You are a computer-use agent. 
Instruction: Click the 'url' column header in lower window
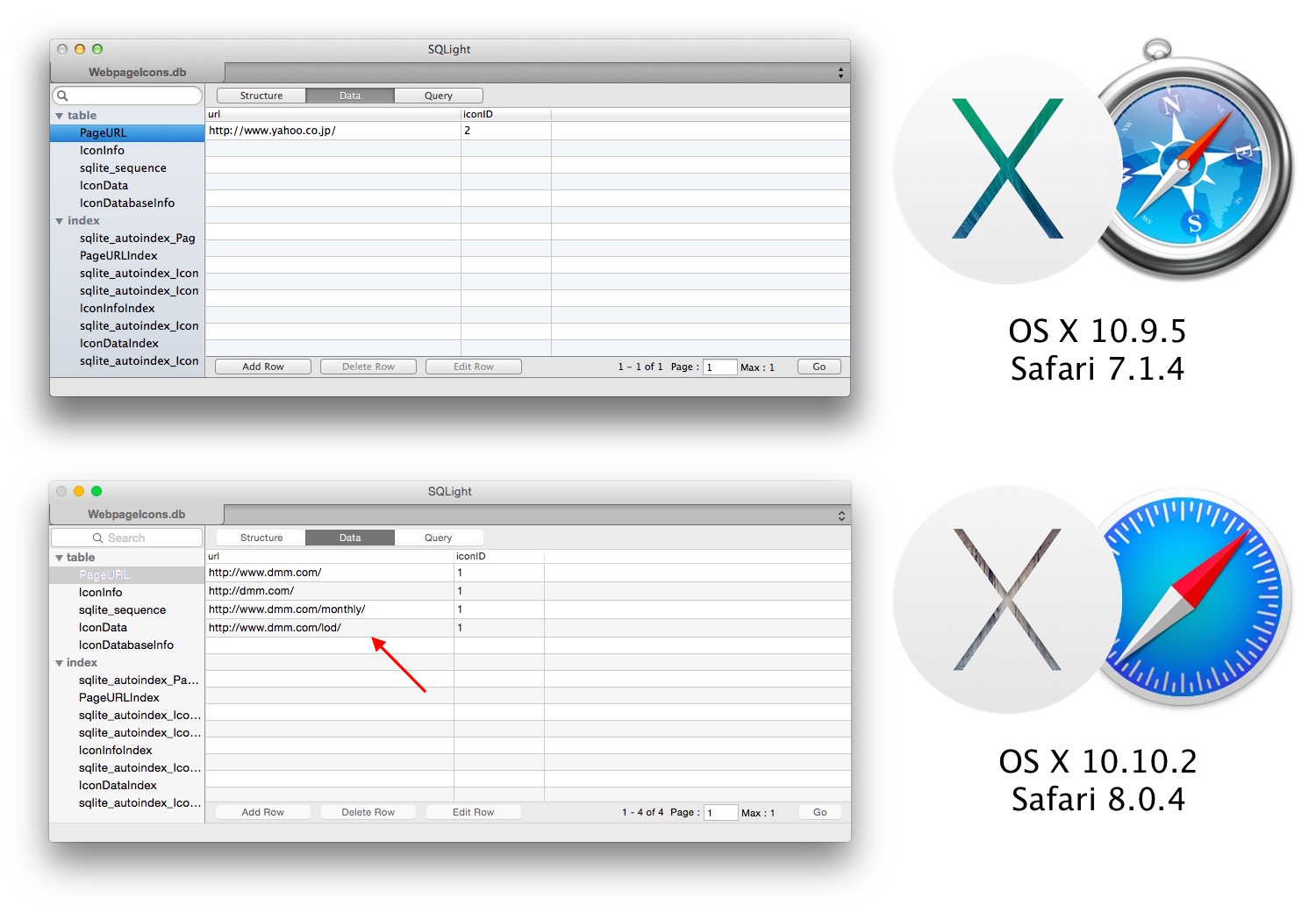click(330, 556)
